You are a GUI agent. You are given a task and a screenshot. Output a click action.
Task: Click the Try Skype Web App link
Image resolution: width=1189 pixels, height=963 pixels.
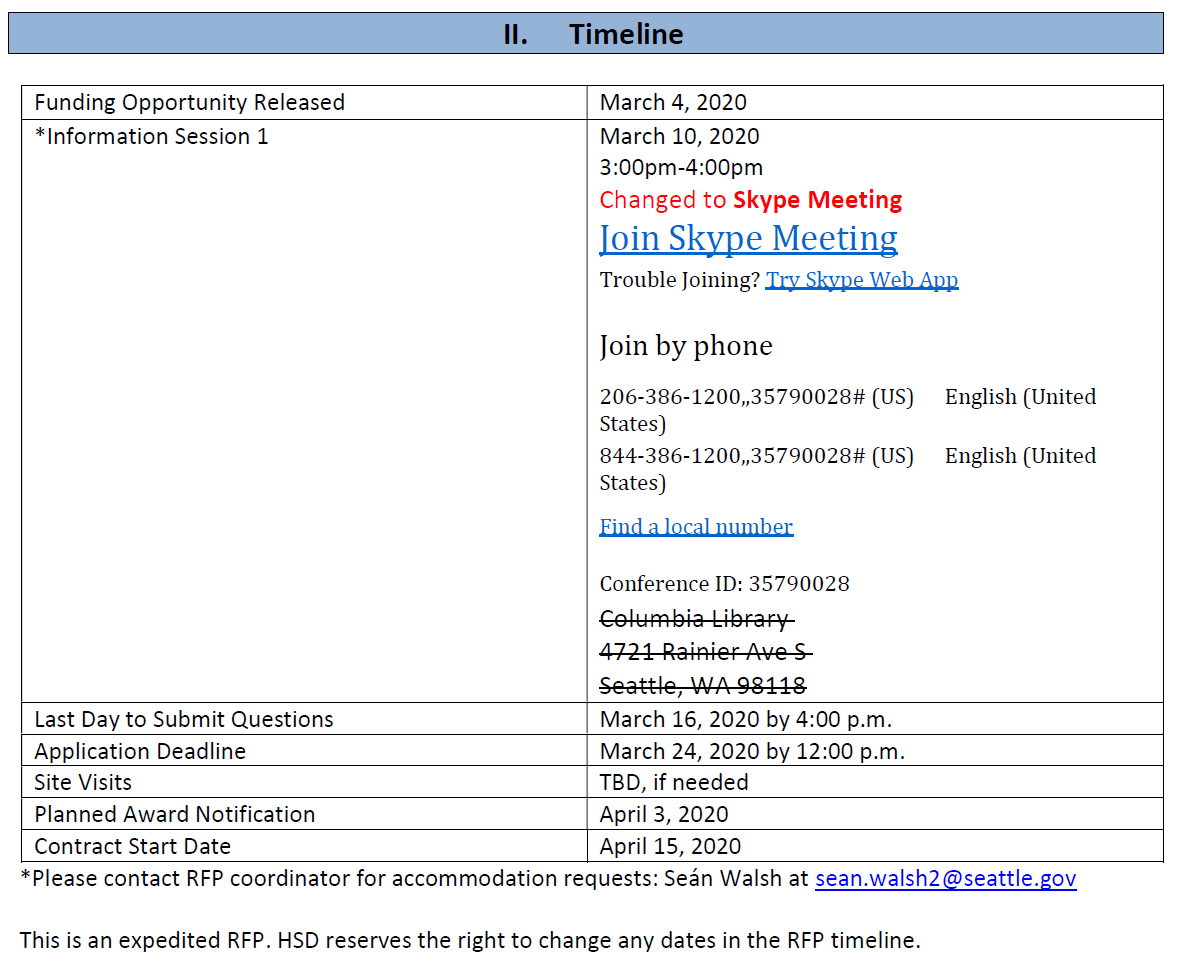point(862,280)
